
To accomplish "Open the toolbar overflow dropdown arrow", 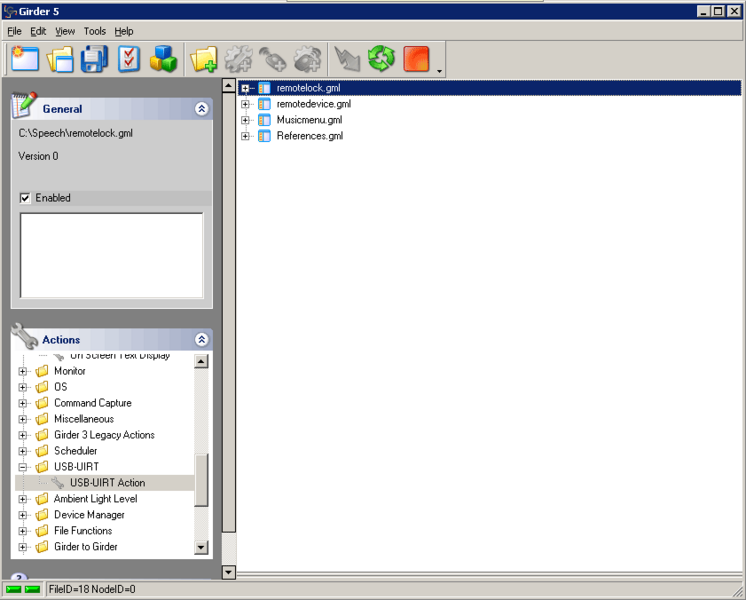I will [x=439, y=71].
